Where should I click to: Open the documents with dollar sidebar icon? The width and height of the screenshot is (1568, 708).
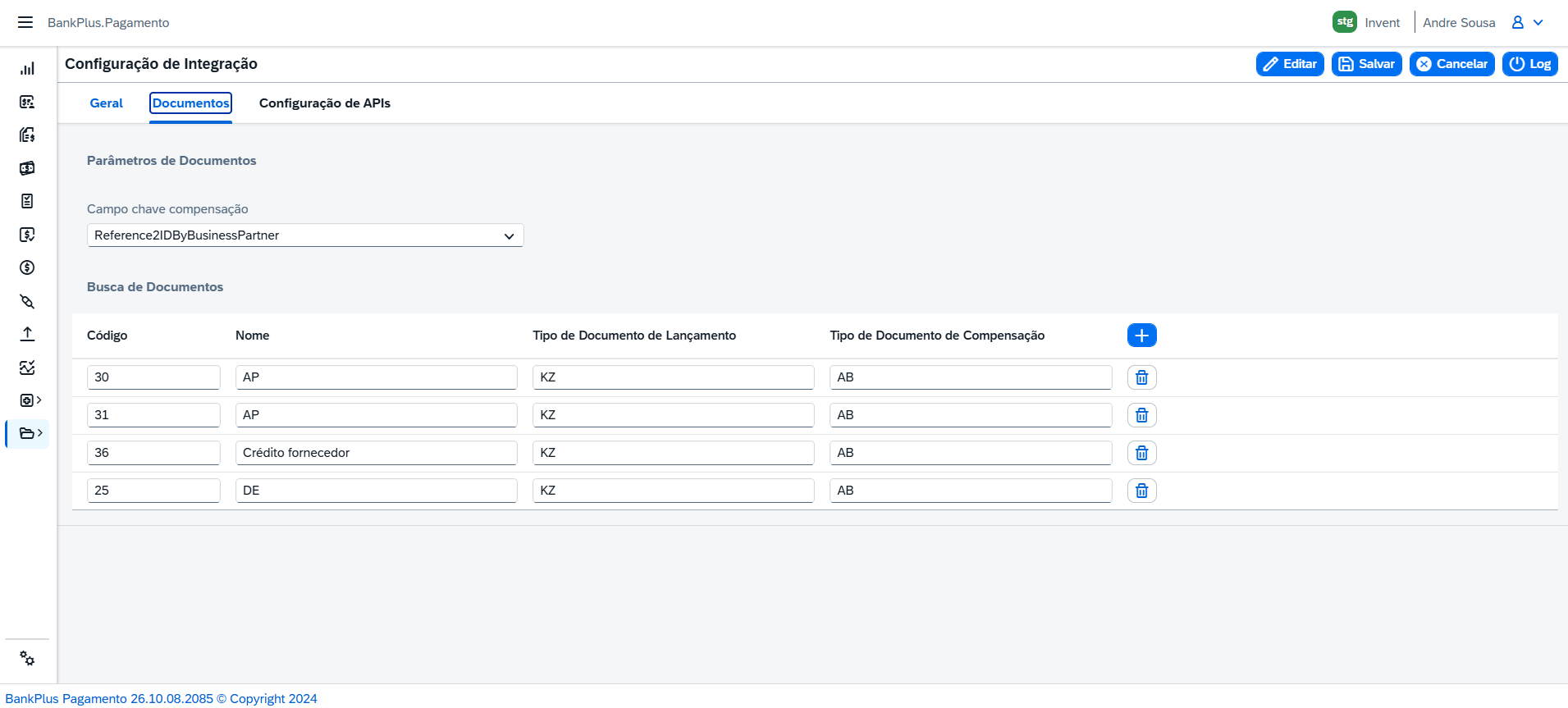tap(27, 135)
